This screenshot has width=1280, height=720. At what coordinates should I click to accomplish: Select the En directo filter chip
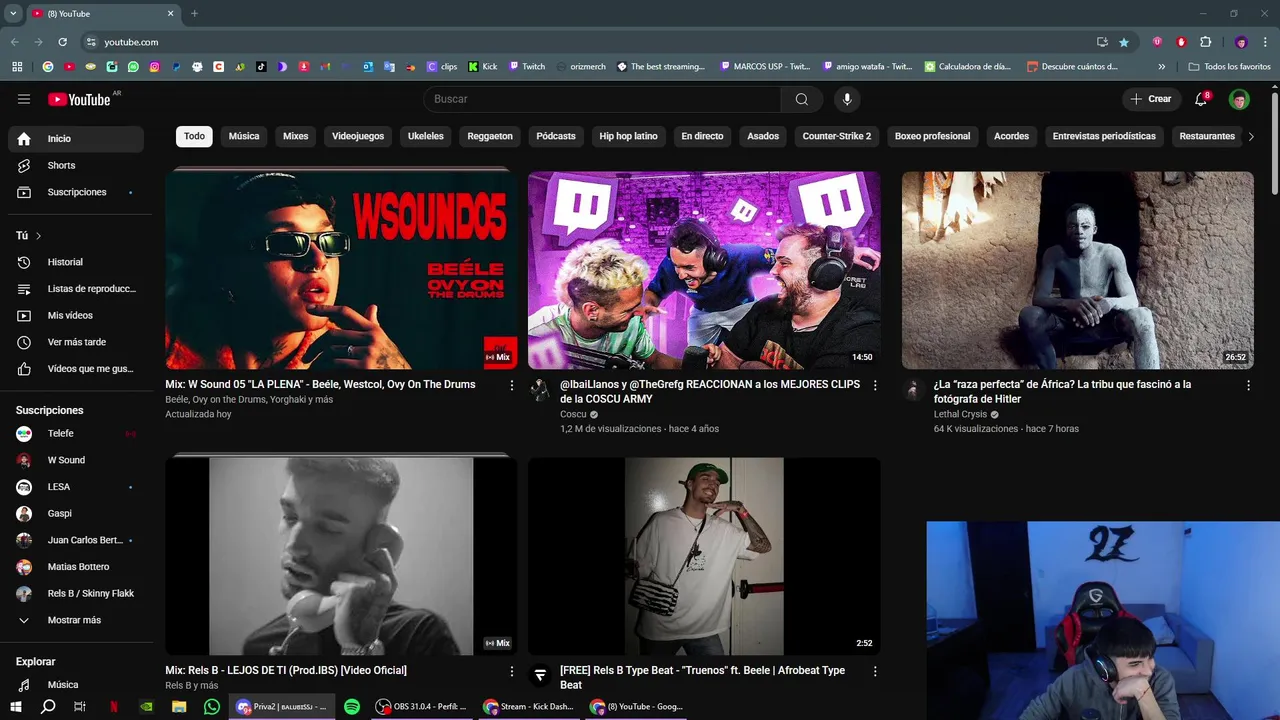pos(702,136)
